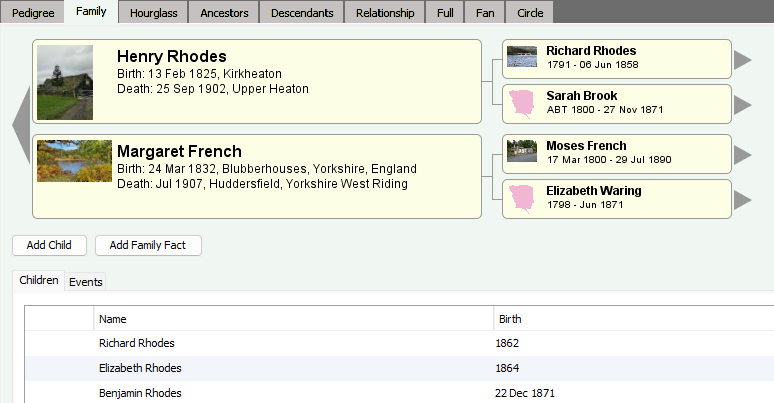This screenshot has width=774, height=403.
Task: Expand ancestors arrow beside Elizabeth Waring
Action: pos(742,199)
